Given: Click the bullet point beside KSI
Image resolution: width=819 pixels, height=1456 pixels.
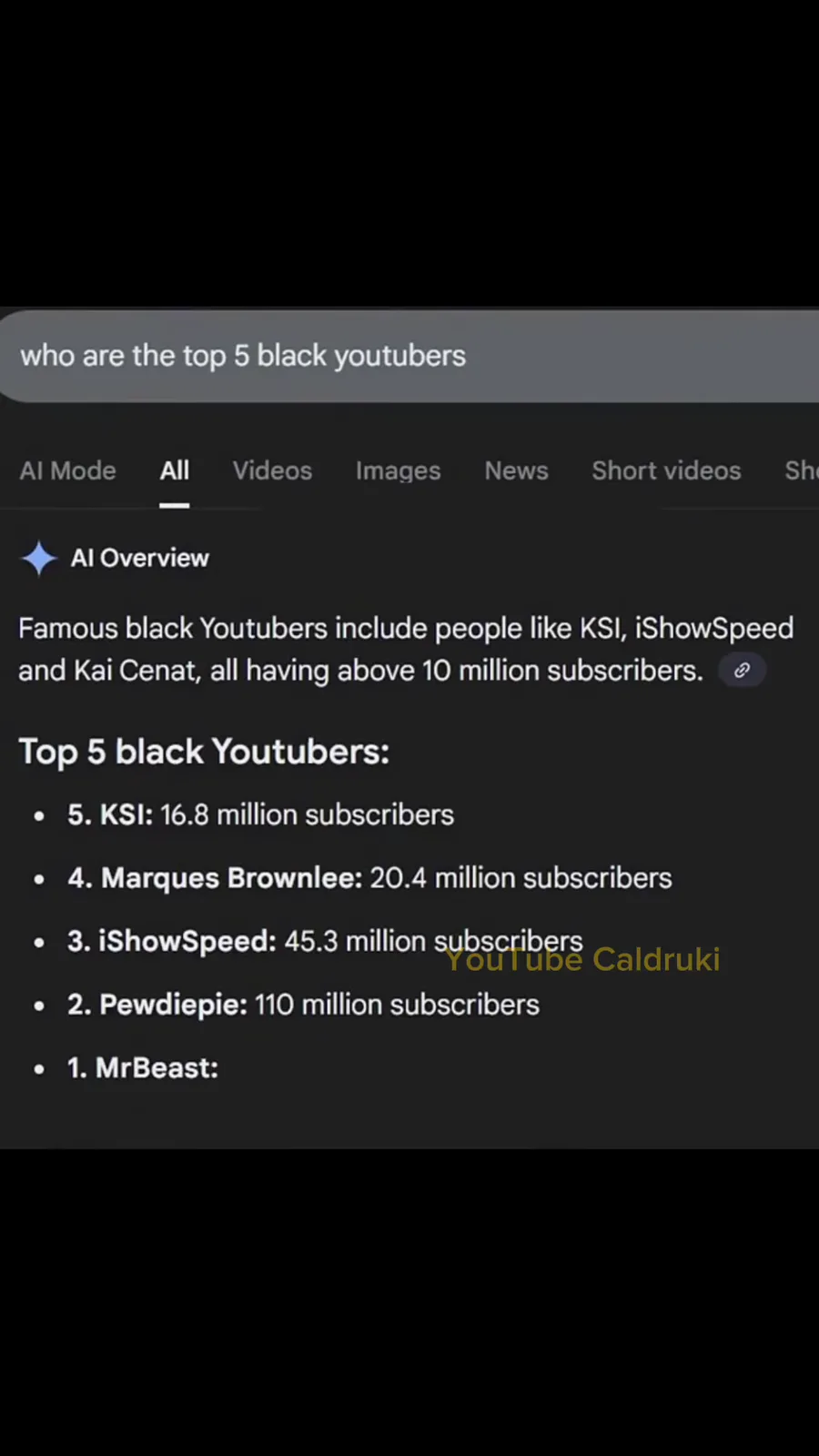Looking at the screenshot, I should point(39,816).
